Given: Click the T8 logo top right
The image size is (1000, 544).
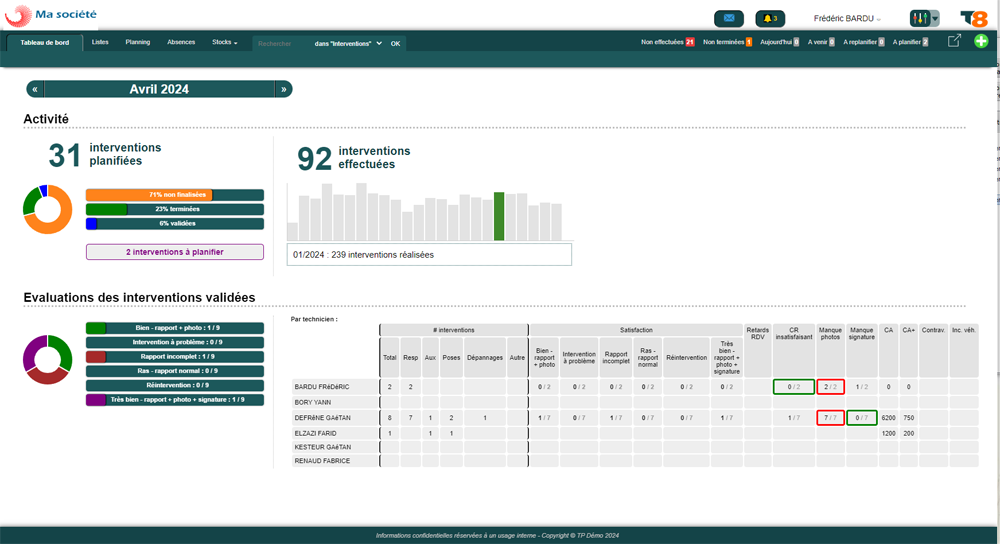Looking at the screenshot, I should click(974, 18).
